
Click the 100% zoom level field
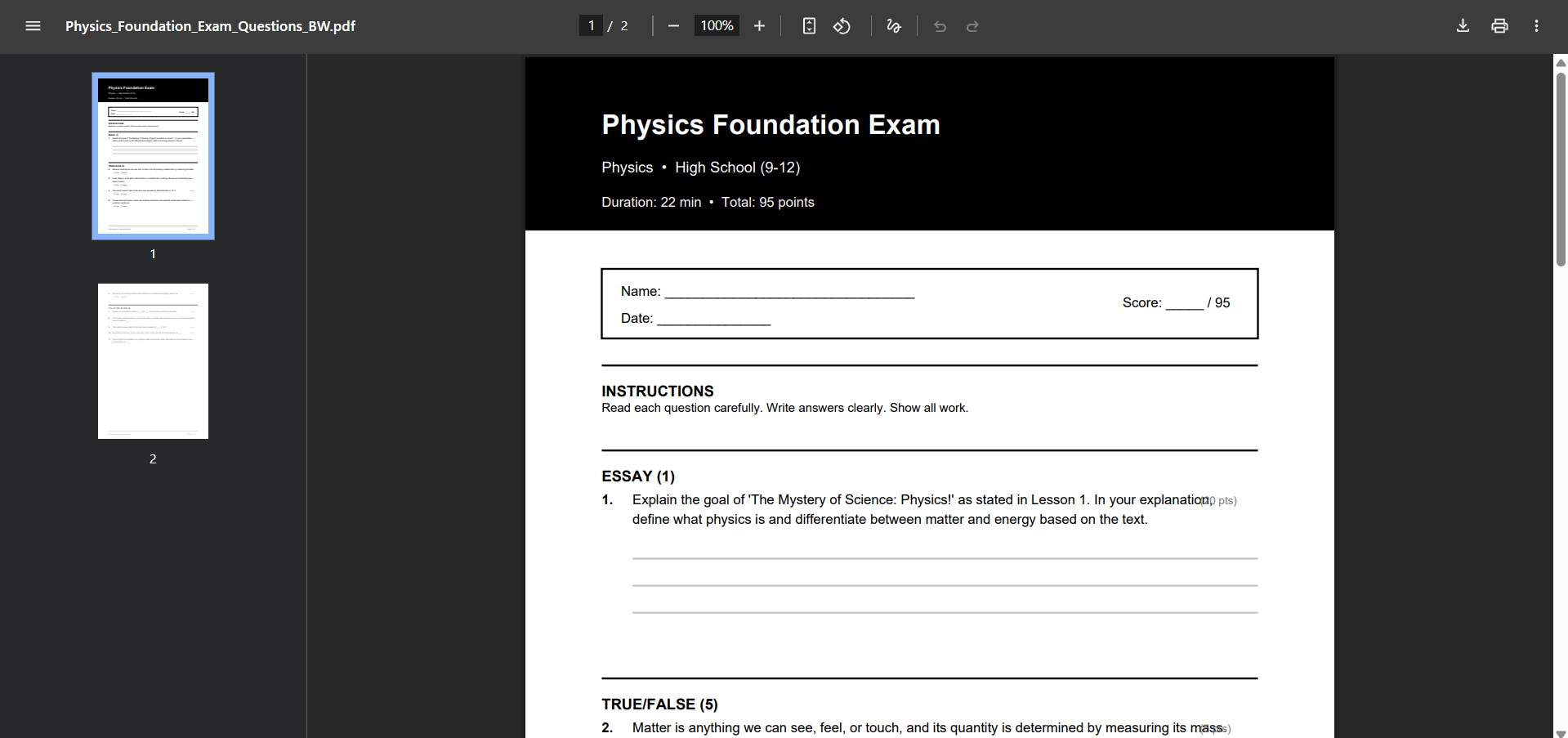pos(717,25)
